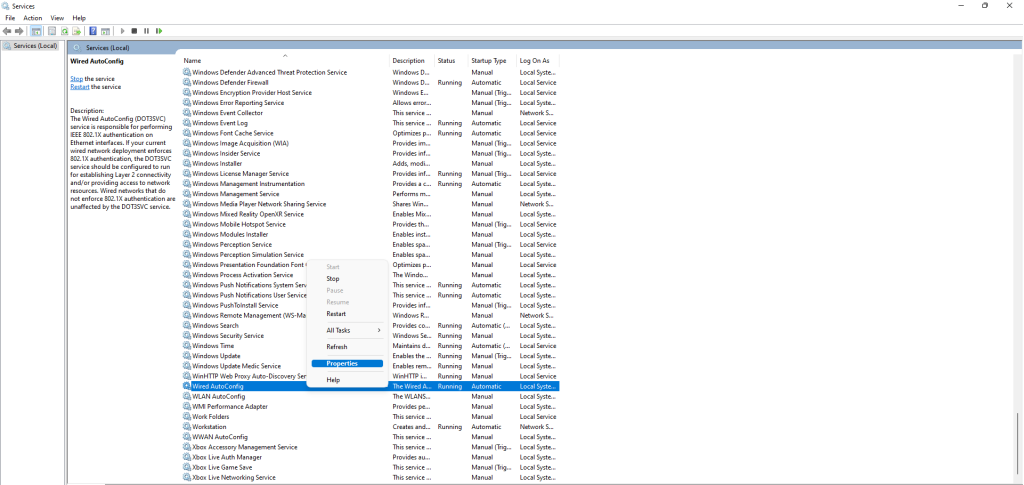Select the Windows Font Cache Service row
This screenshot has width=1024, height=485.
(x=370, y=133)
